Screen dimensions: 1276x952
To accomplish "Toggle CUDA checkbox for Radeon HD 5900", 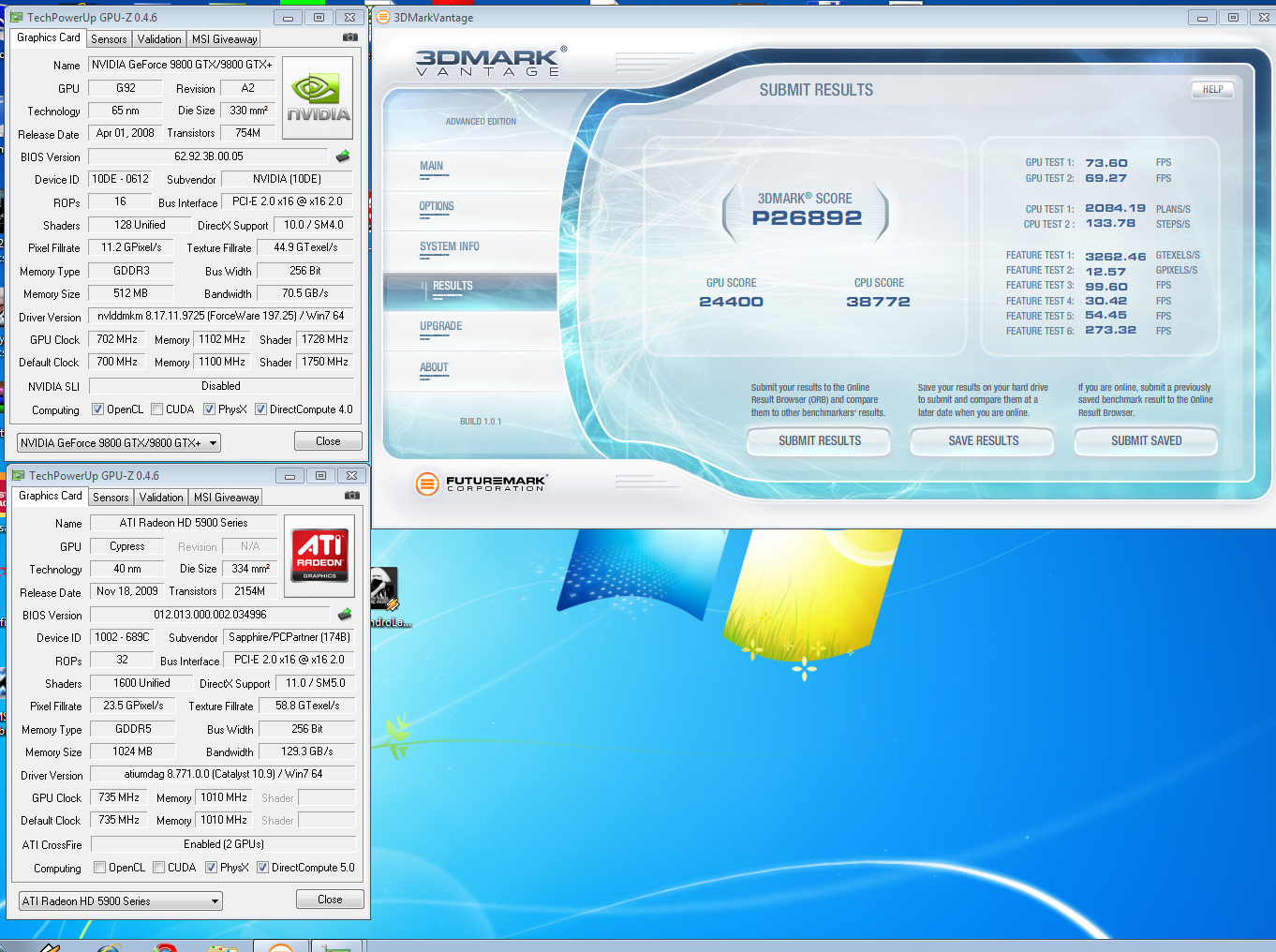I will click(158, 868).
